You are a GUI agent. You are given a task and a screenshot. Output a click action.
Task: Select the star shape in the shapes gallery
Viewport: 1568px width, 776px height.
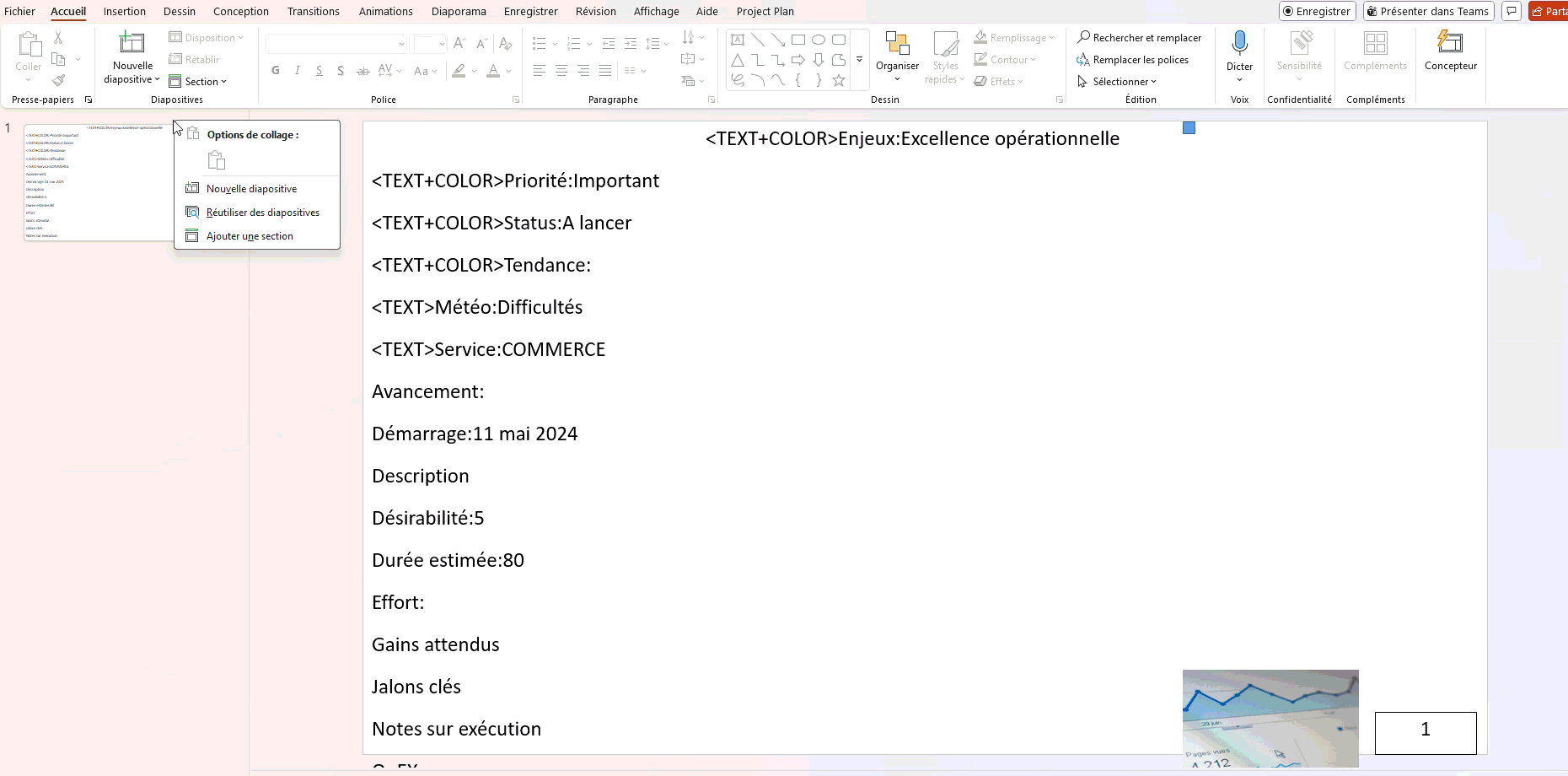[839, 80]
